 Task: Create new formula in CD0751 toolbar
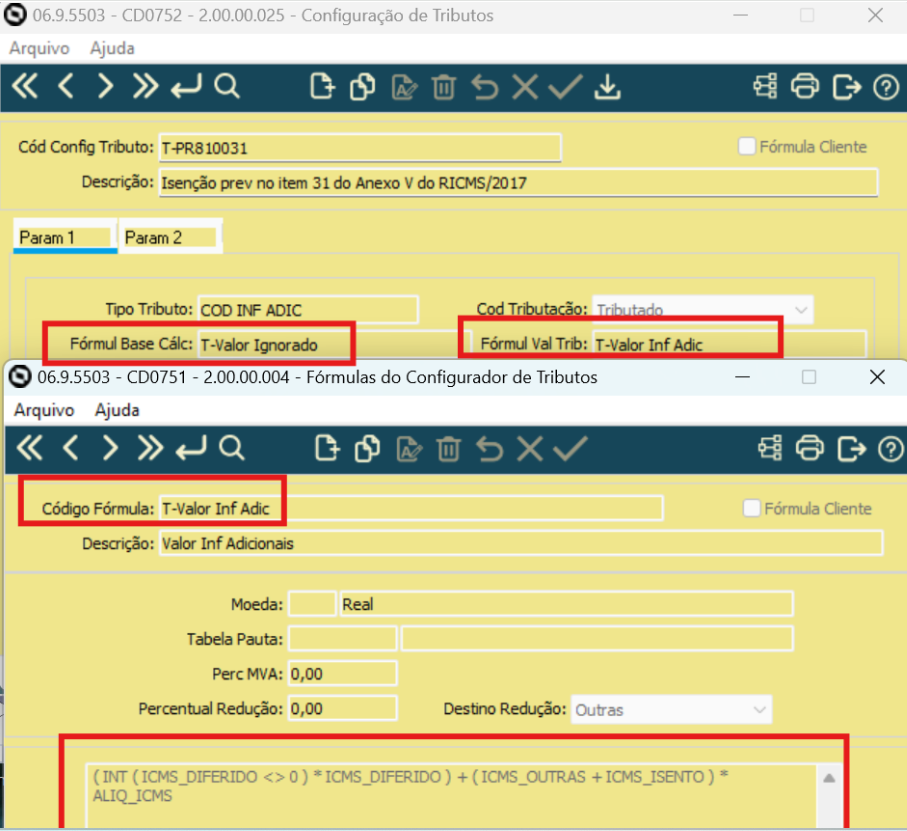(327, 449)
